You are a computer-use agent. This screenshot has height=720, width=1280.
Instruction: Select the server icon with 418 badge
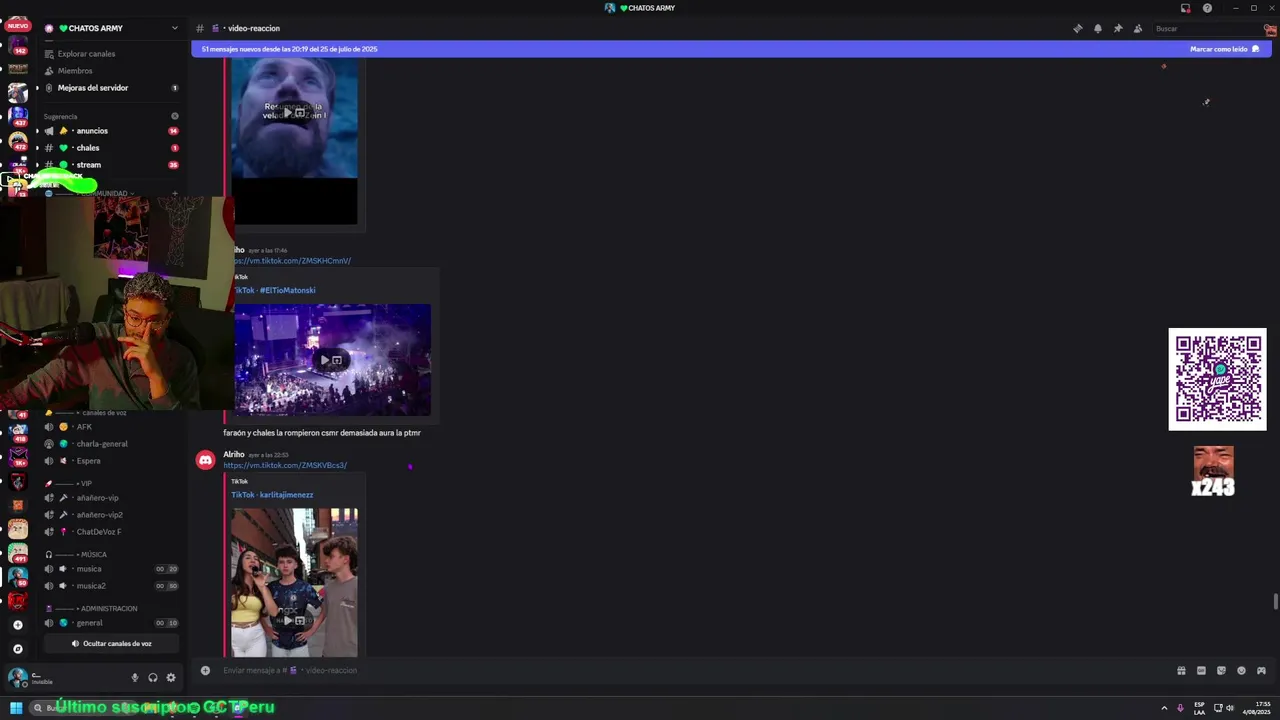(18, 431)
